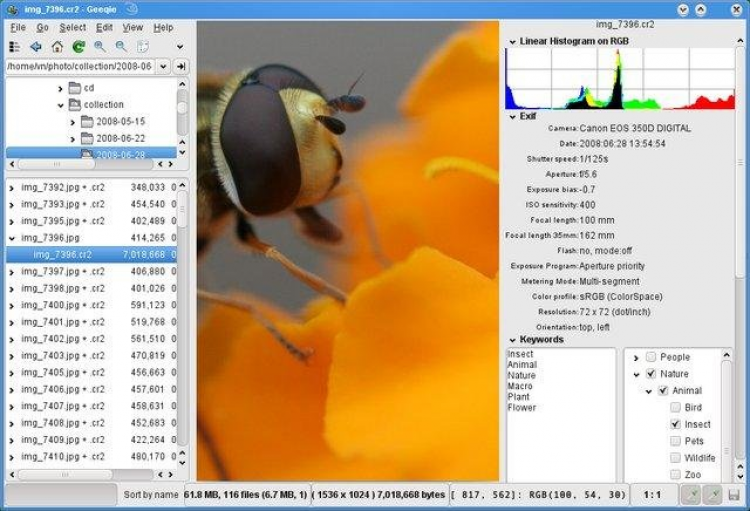Click the 1:1 zoom status button
Viewport: 750px width, 511px height.
(650, 495)
